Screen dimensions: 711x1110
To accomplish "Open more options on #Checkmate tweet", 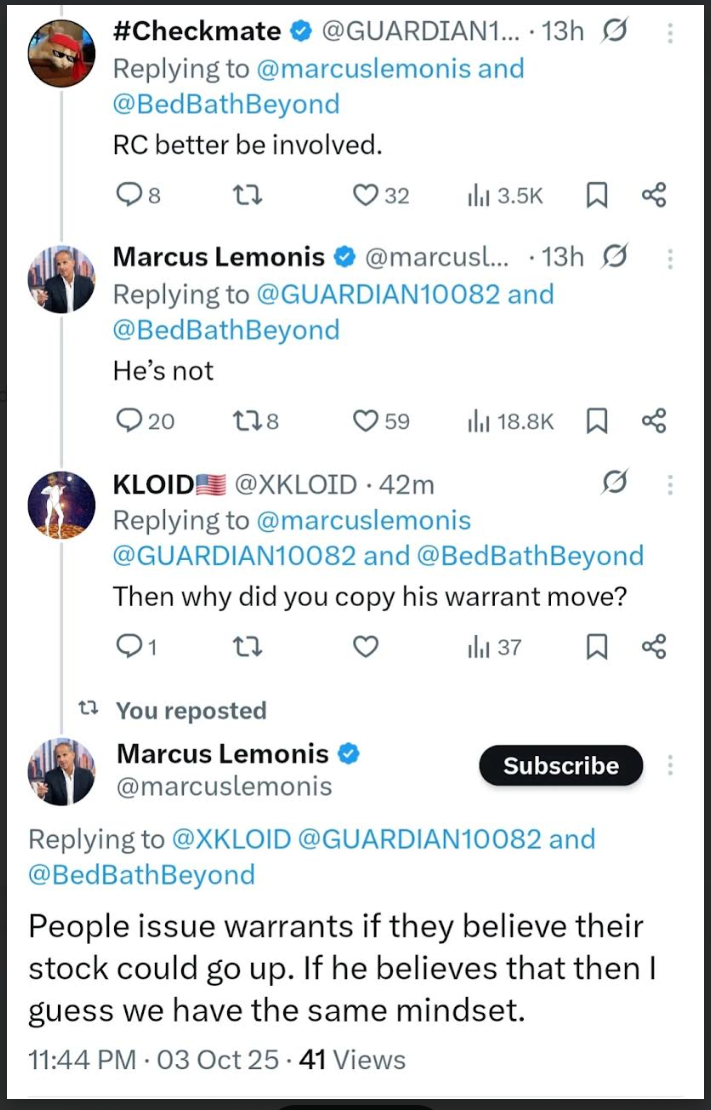I will point(669,32).
